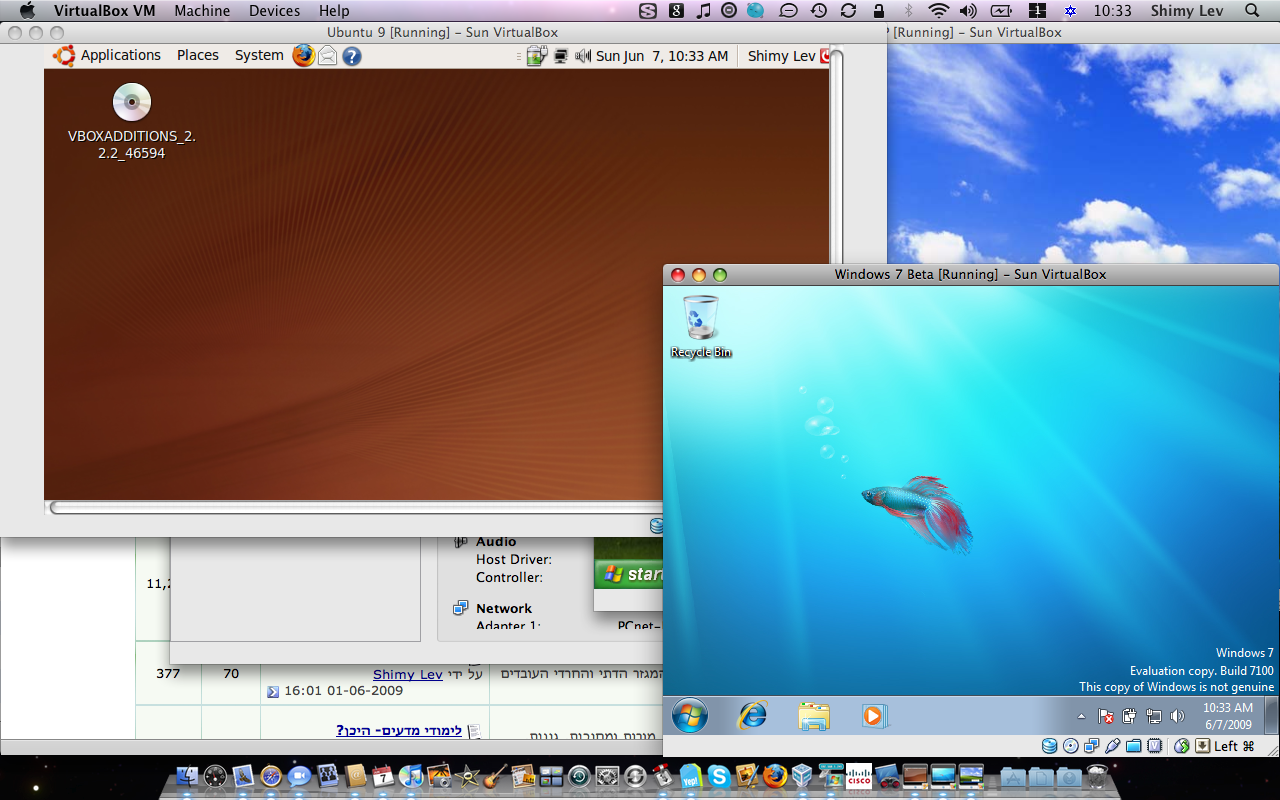
Task: Open the Machine menu
Action: point(202,11)
